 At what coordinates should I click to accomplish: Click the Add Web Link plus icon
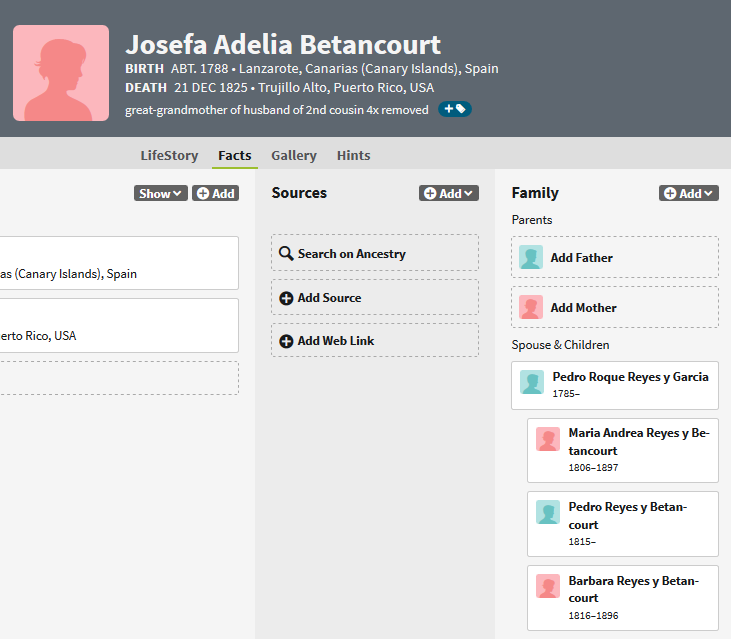click(286, 341)
